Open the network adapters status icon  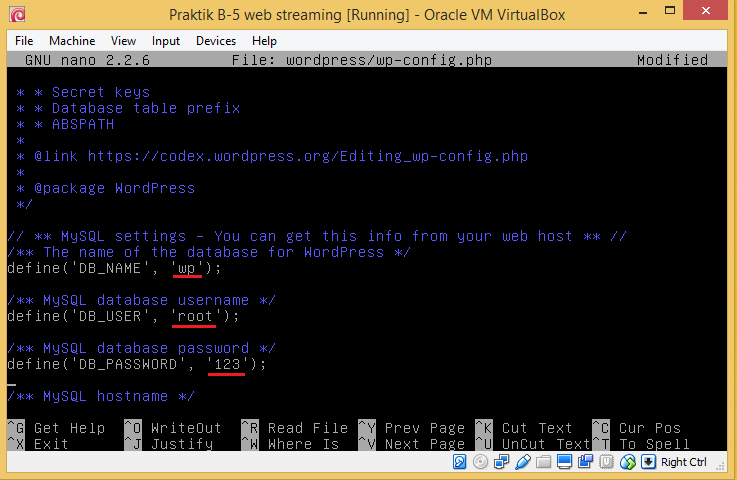(501, 462)
